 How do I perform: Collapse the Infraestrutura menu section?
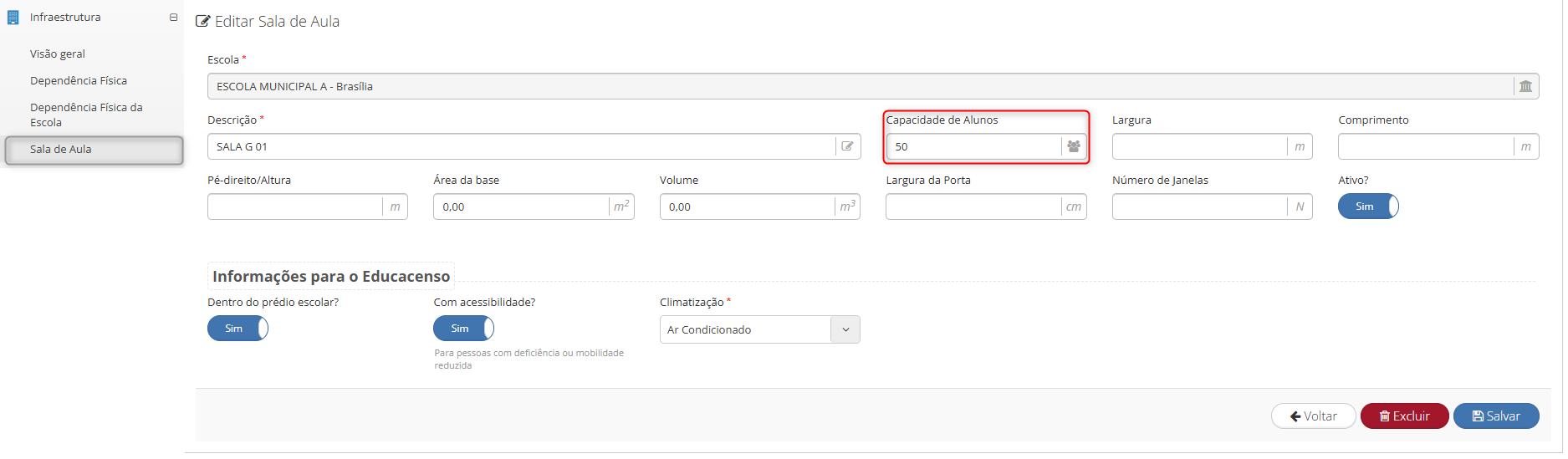(x=173, y=18)
